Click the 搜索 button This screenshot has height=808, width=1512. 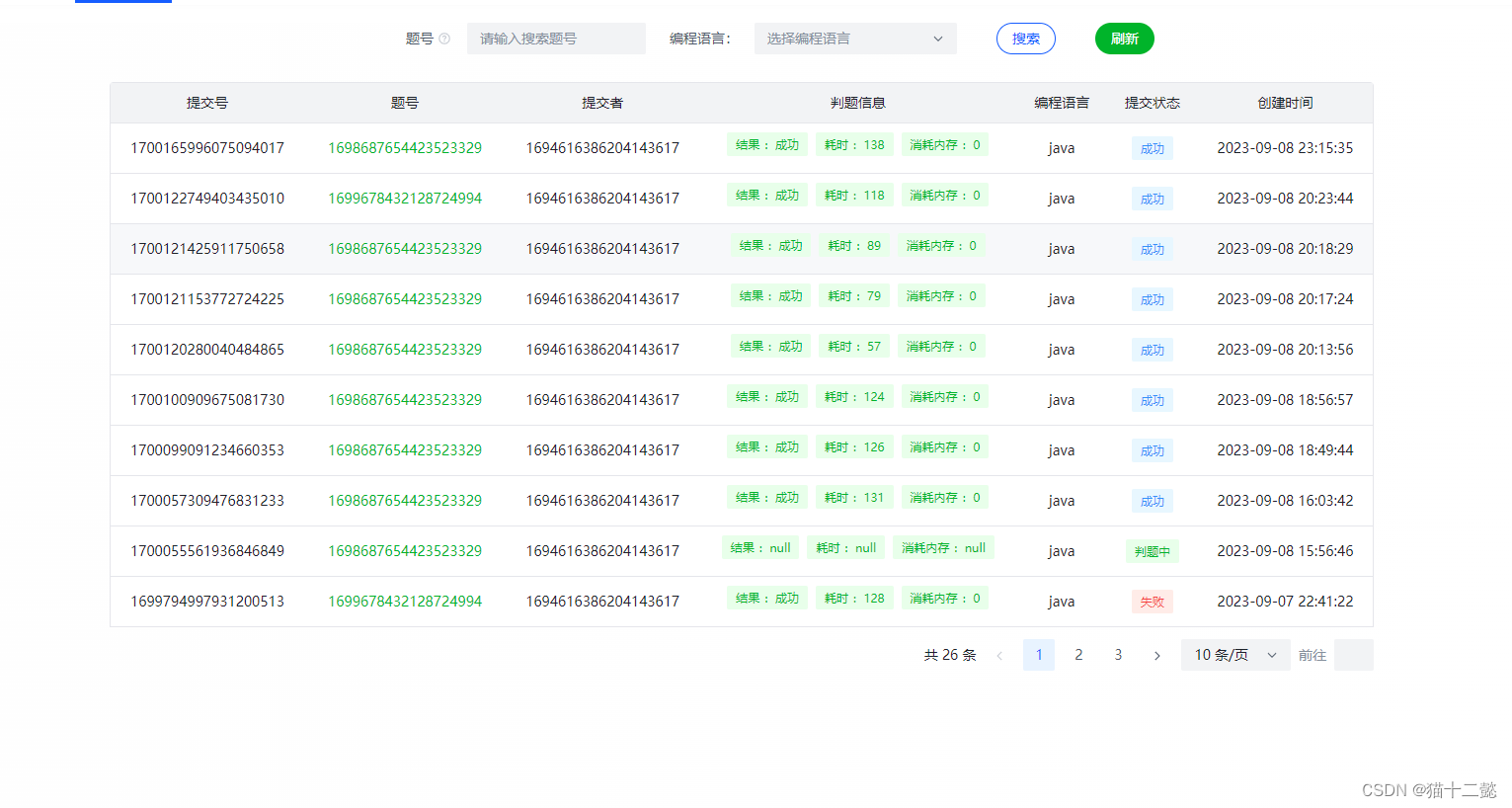(x=1026, y=39)
